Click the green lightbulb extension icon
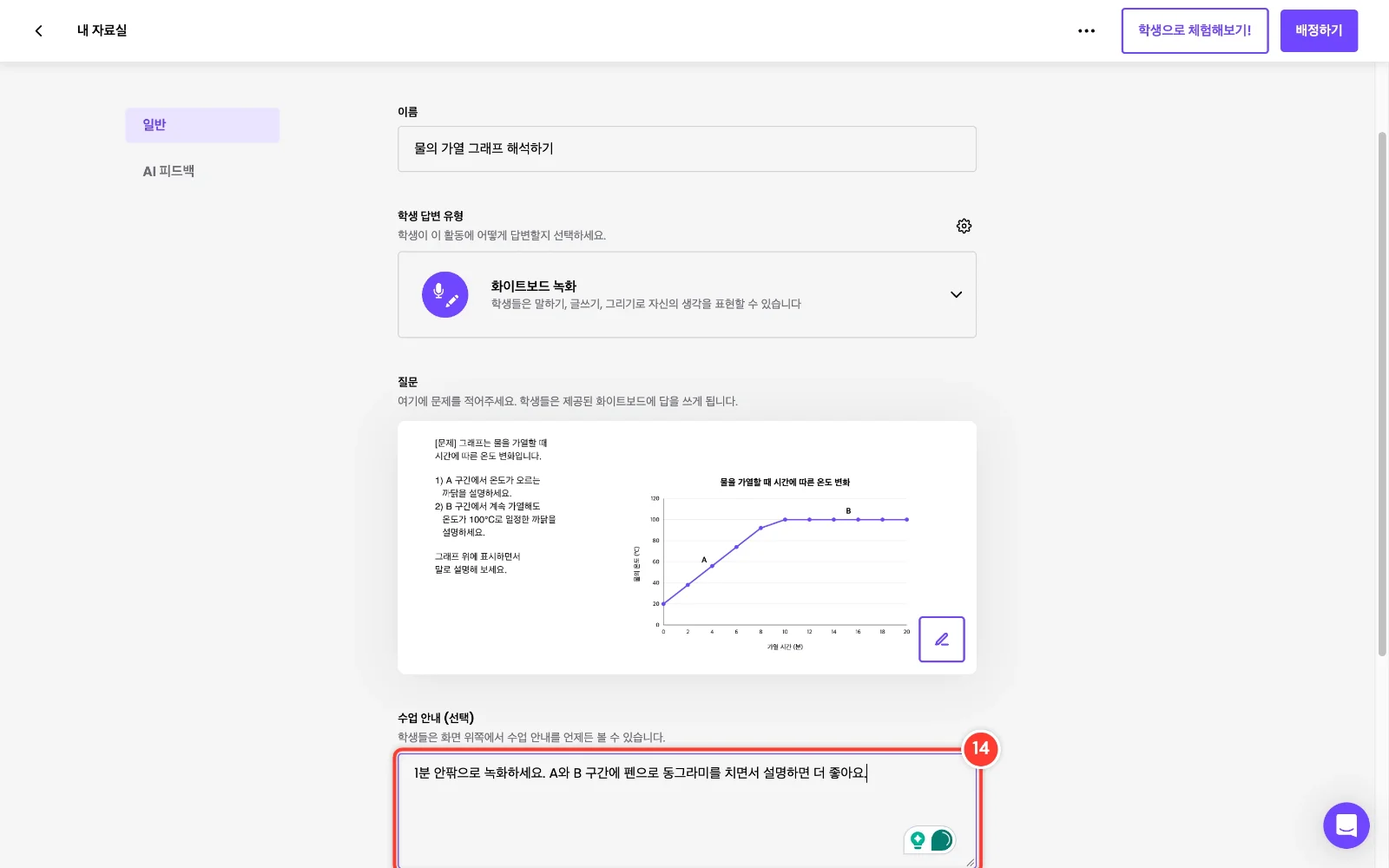The height and width of the screenshot is (868, 1389). click(918, 840)
